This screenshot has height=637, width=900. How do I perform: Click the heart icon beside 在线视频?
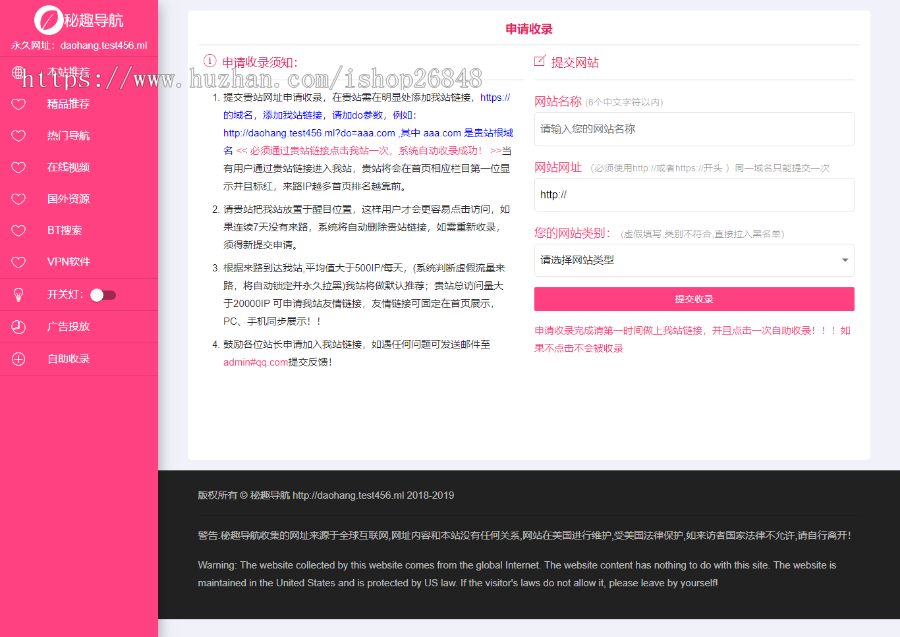point(18,168)
